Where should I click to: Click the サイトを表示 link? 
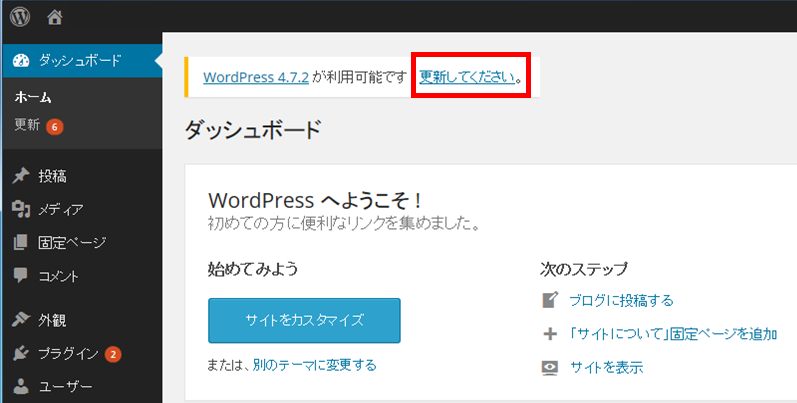click(606, 367)
